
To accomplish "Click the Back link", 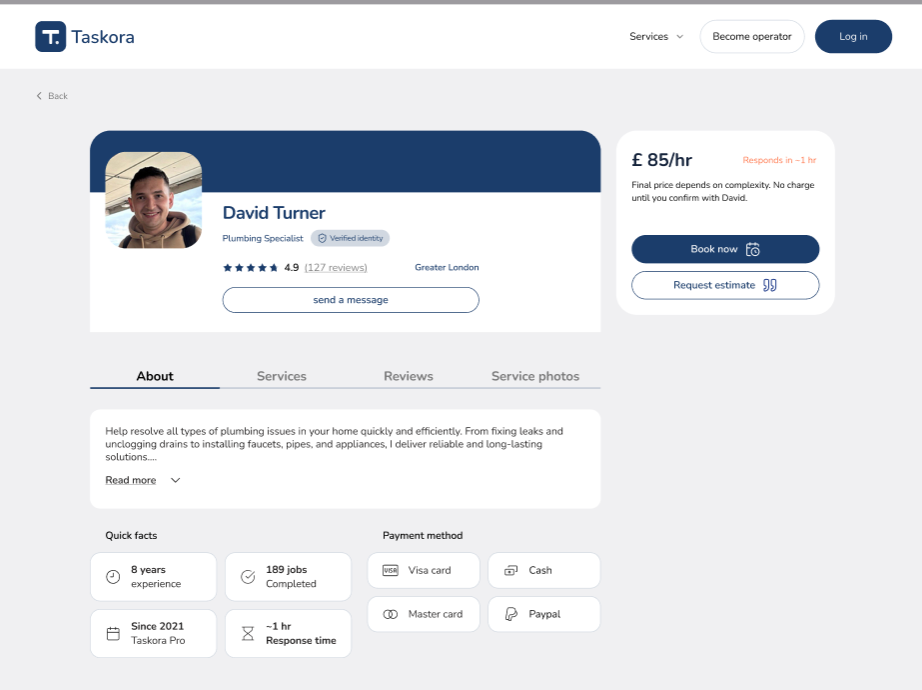I will pos(52,96).
